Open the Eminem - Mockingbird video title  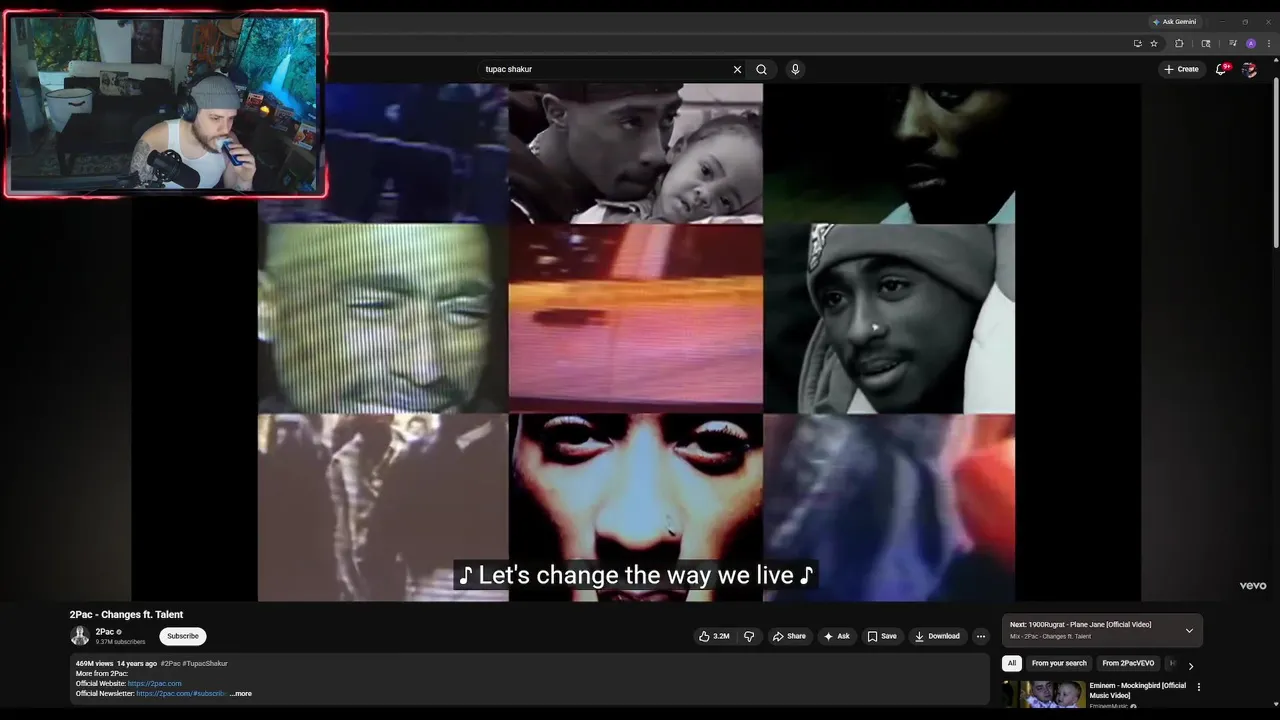1137,690
